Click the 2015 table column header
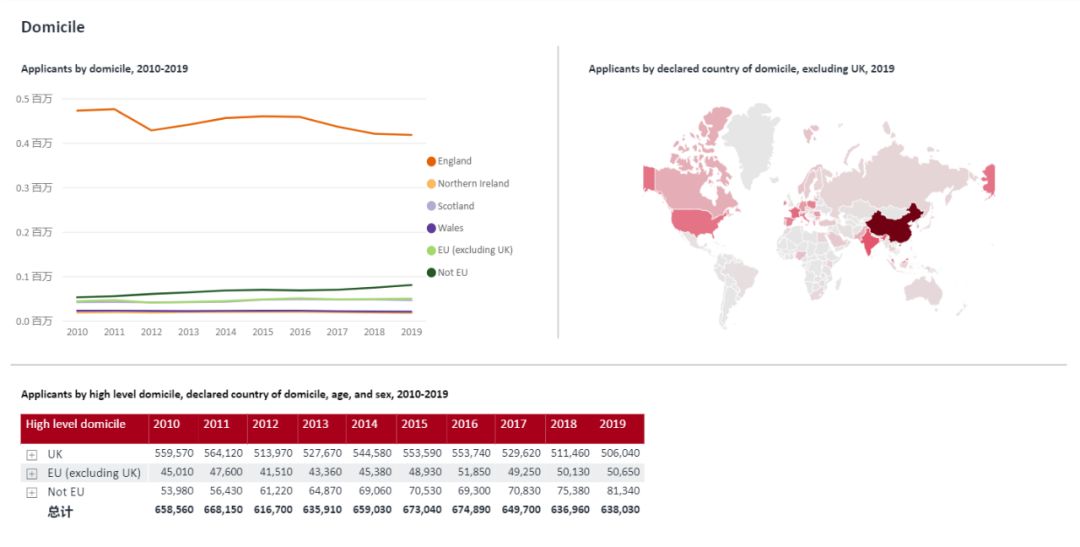Screen dimensions: 1080x547 tap(414, 424)
